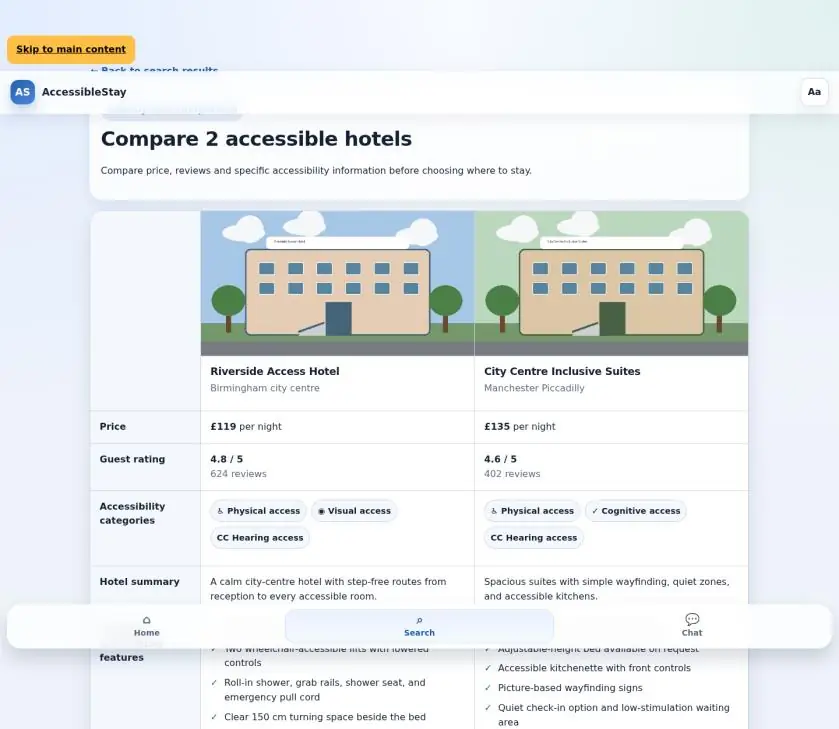Click City Centre's Physical access chip

[x=532, y=511]
